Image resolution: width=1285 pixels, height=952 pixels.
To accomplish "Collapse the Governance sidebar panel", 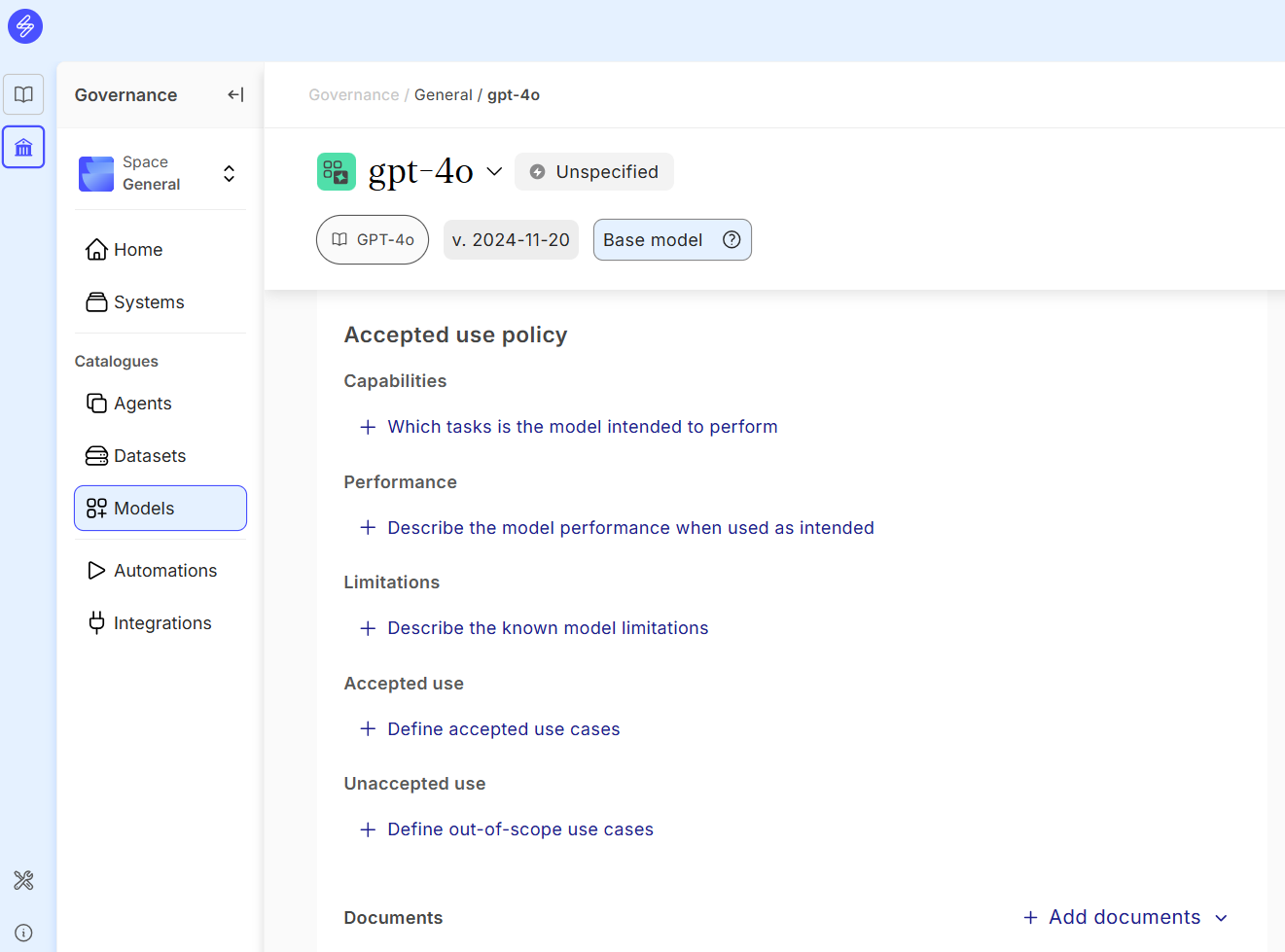I will 235,94.
